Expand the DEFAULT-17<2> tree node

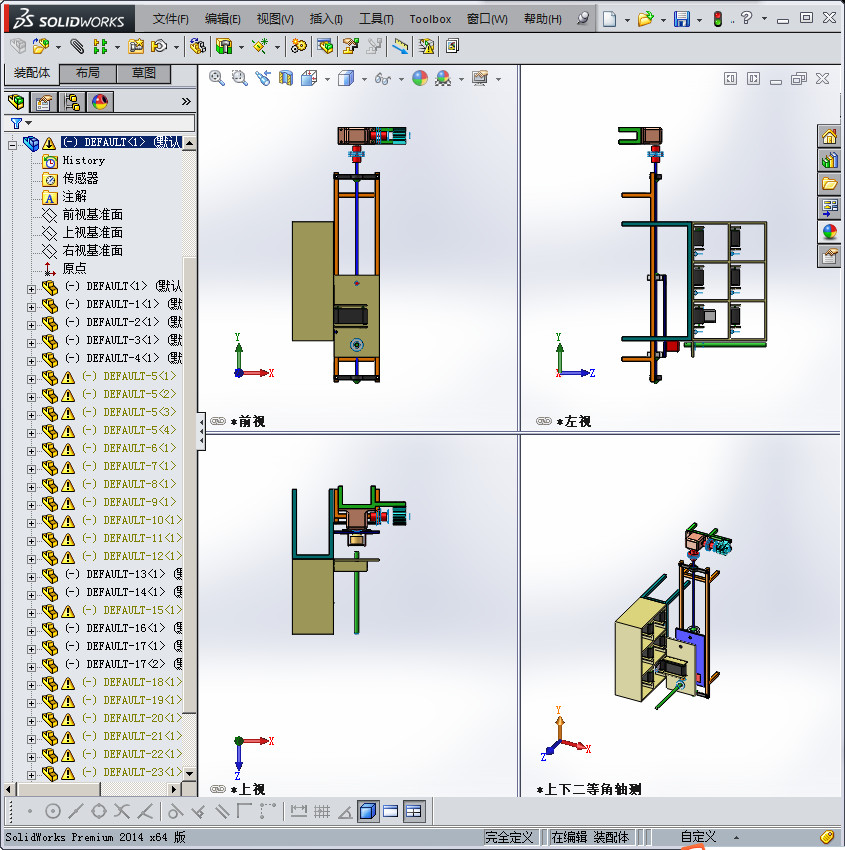(31, 667)
